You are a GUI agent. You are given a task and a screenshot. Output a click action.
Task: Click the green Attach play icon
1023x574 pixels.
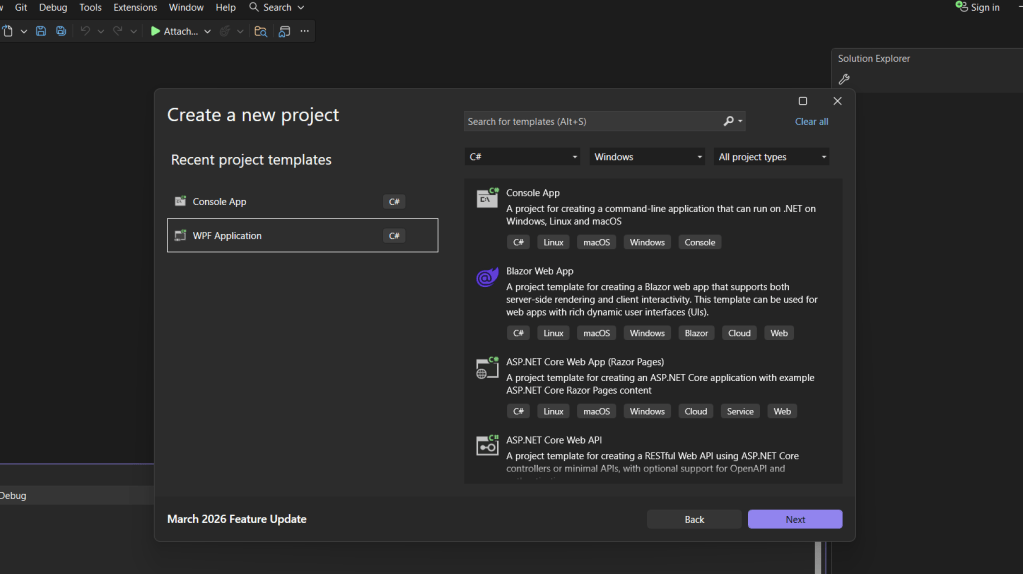(x=156, y=31)
